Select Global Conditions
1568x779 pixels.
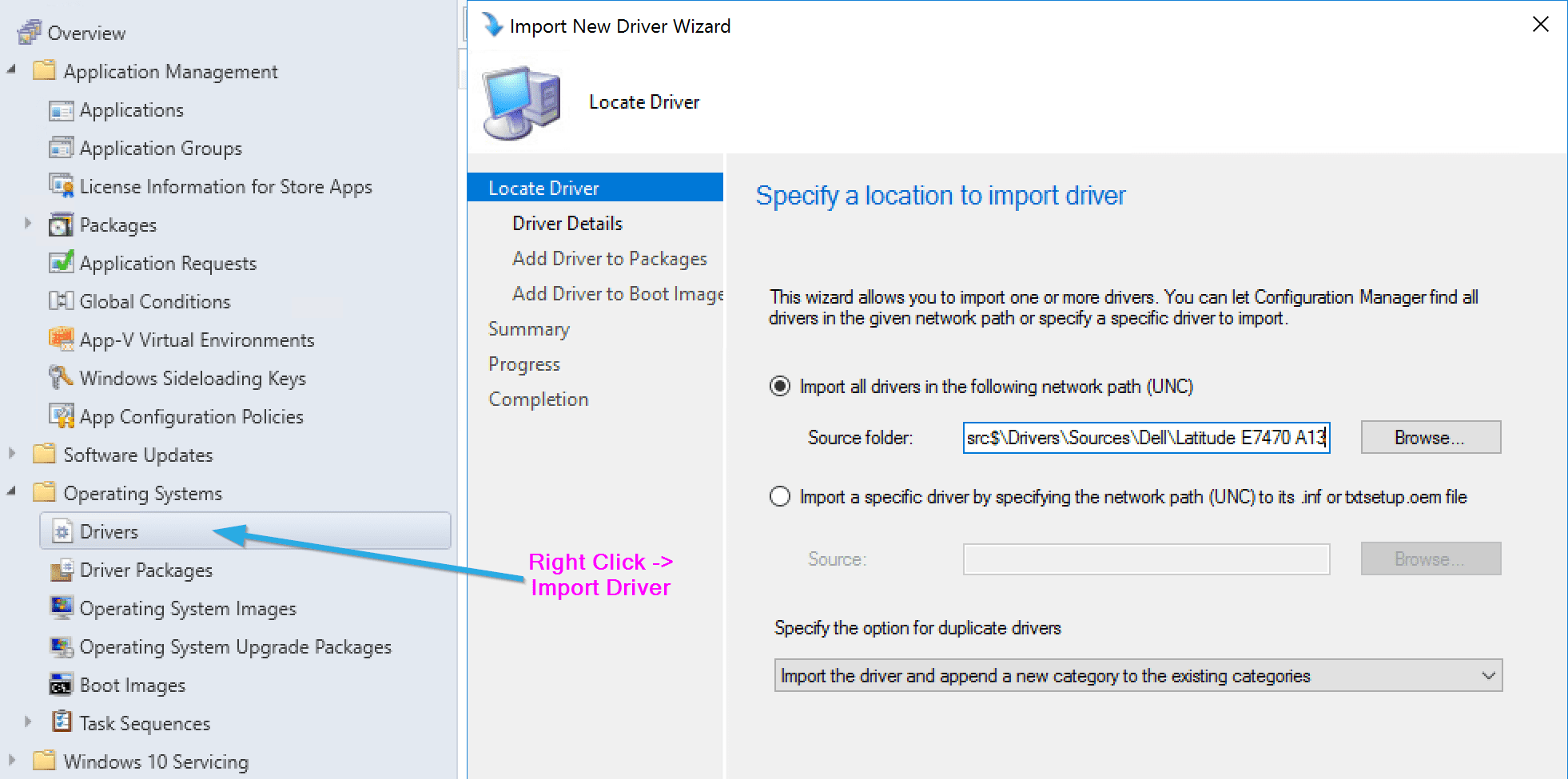point(153,301)
